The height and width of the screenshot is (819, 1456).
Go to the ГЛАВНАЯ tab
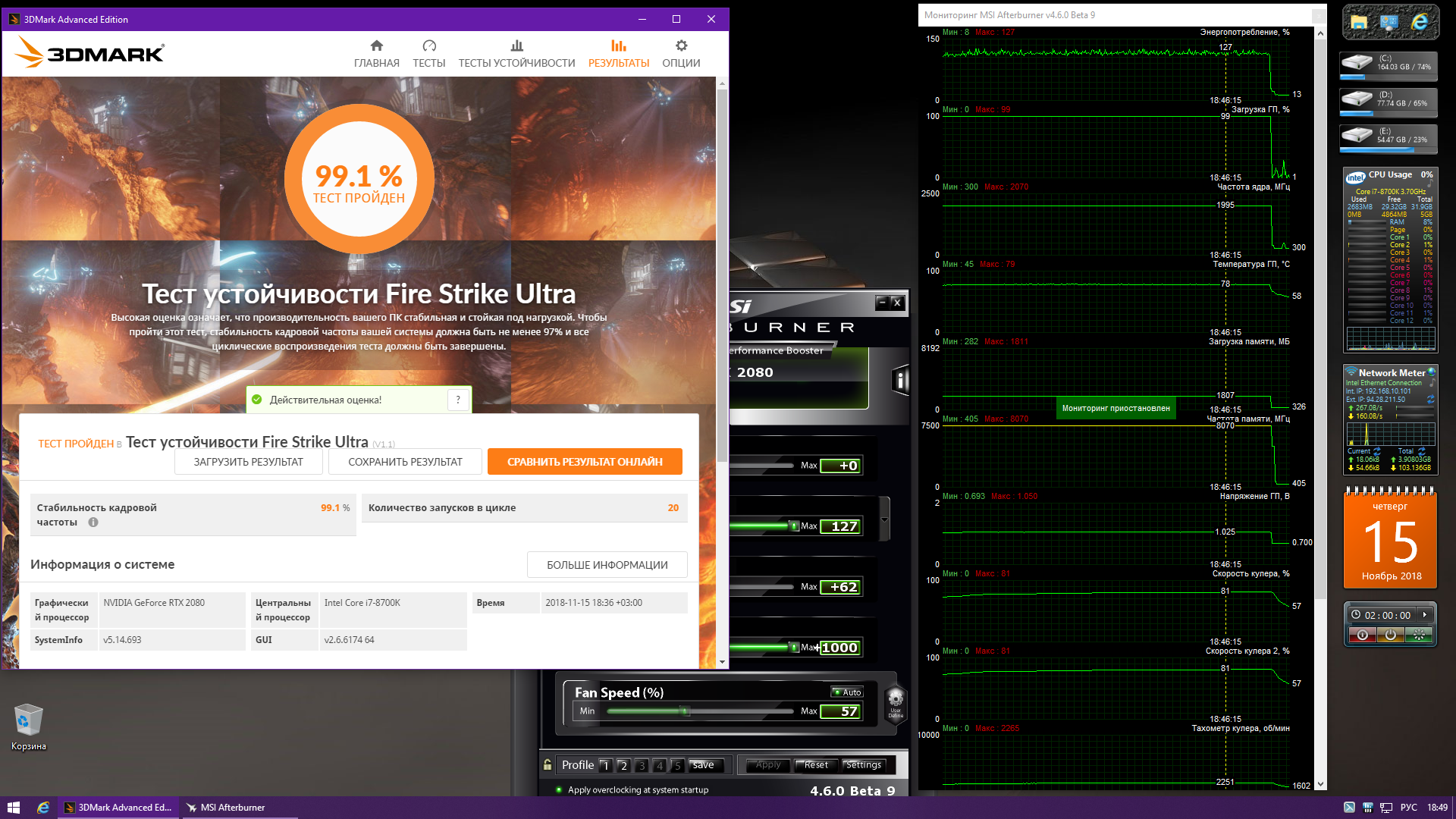pos(376,54)
